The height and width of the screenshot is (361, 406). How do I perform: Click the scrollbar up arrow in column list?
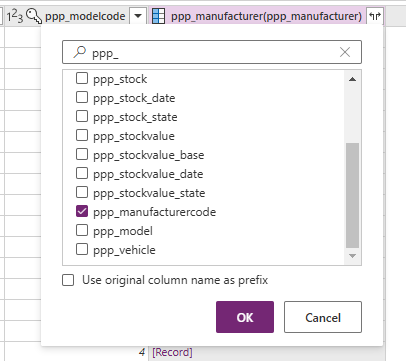pos(352,79)
